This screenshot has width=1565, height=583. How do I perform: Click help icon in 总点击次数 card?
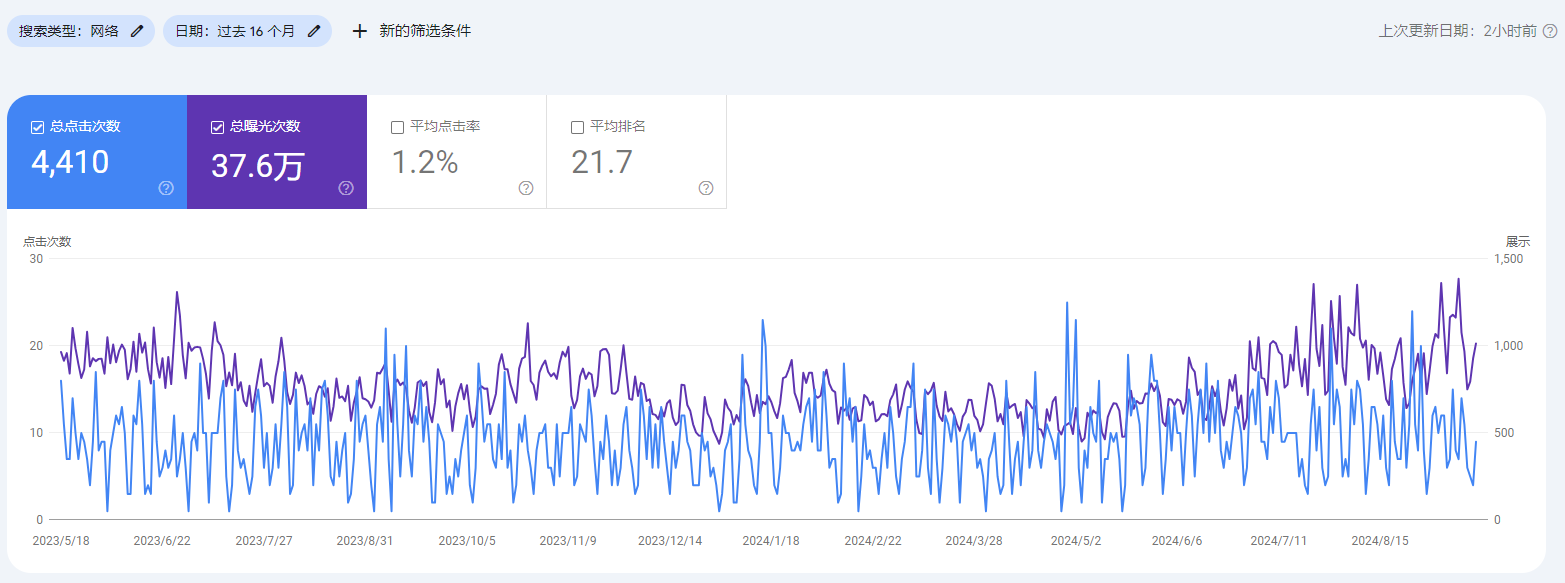point(166,188)
